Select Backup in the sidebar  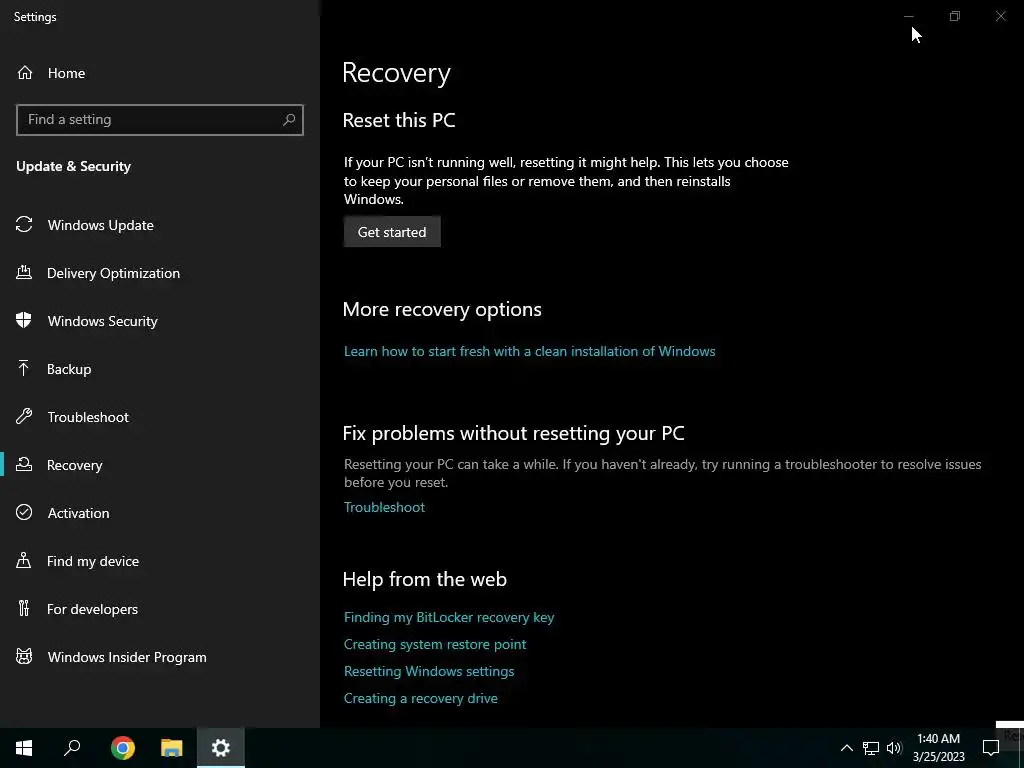69,369
